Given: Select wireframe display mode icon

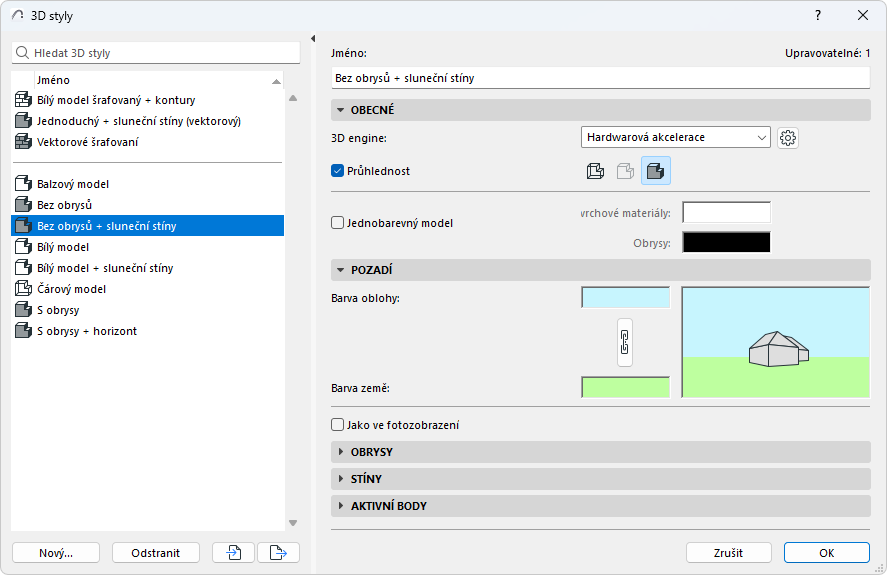Looking at the screenshot, I should tap(595, 171).
